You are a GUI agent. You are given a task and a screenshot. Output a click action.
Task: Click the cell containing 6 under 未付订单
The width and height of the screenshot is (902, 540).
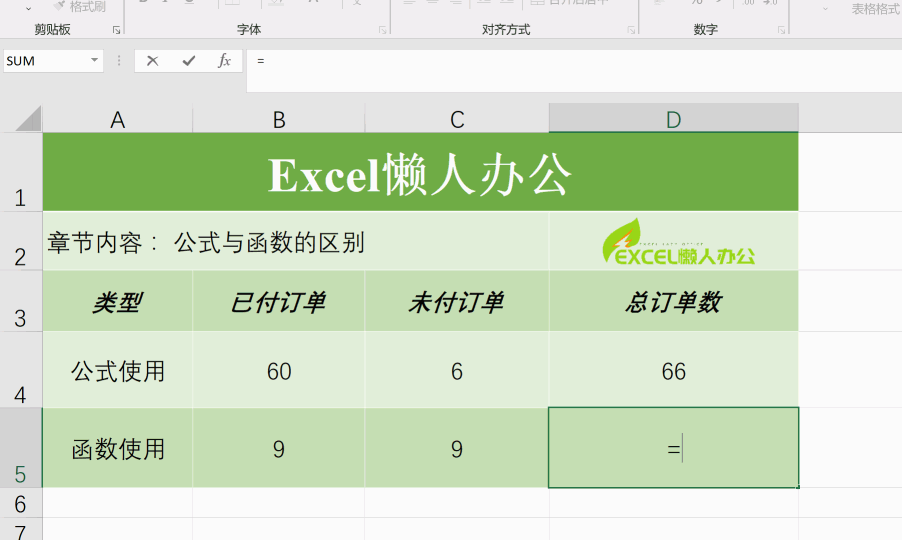tap(457, 369)
